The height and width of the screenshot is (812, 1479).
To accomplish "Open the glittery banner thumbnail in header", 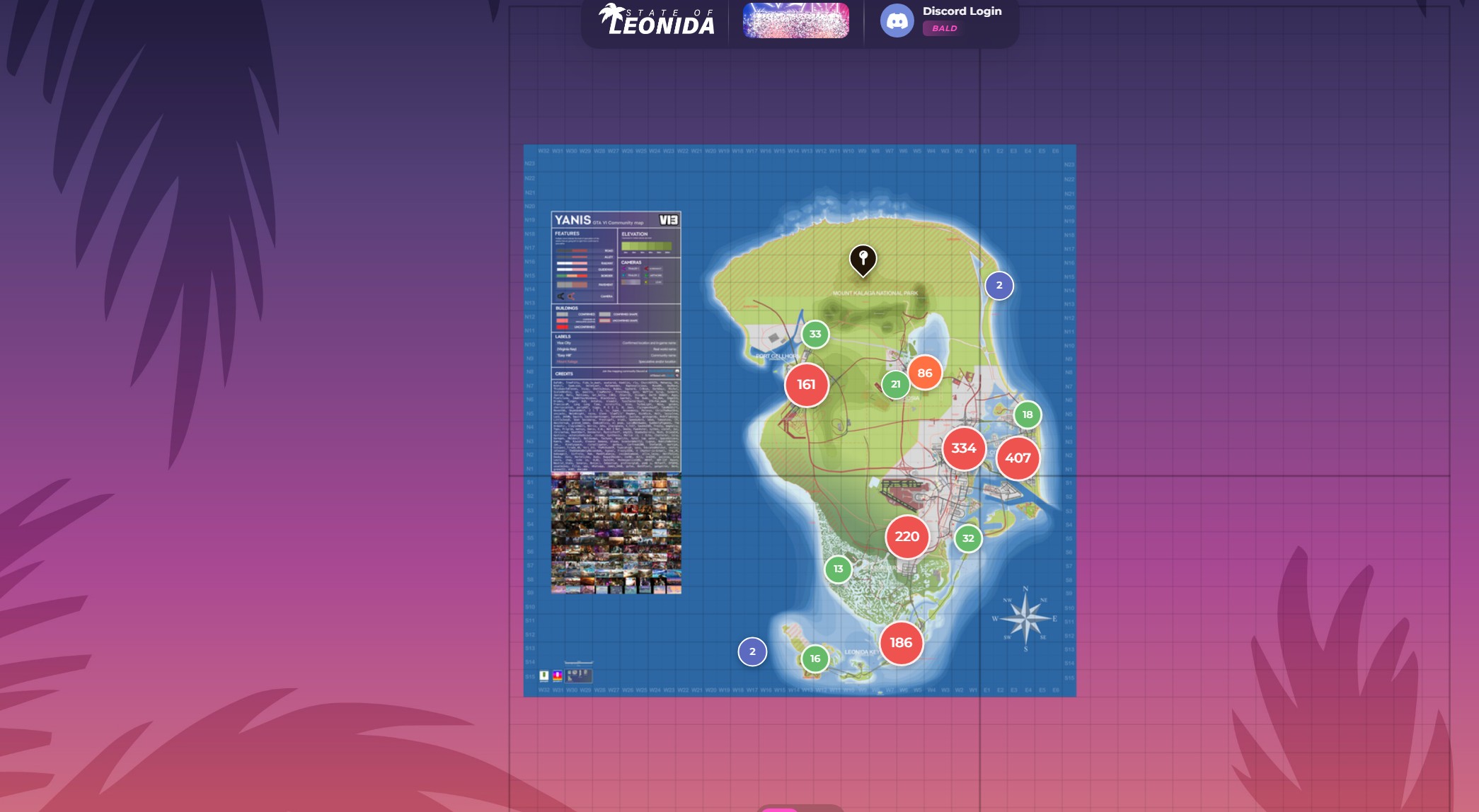I will point(796,21).
